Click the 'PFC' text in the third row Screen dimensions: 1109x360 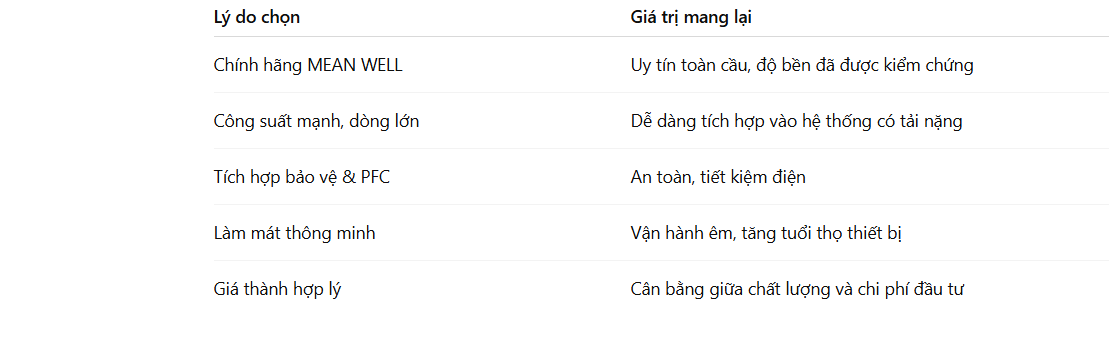point(376,177)
